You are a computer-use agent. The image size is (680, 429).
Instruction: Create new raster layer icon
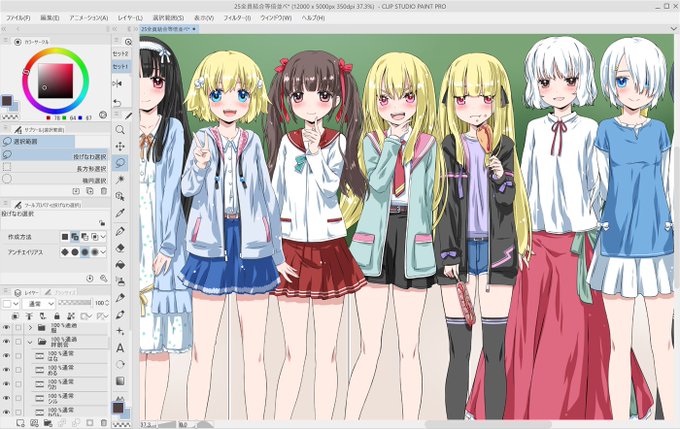(x=20, y=422)
